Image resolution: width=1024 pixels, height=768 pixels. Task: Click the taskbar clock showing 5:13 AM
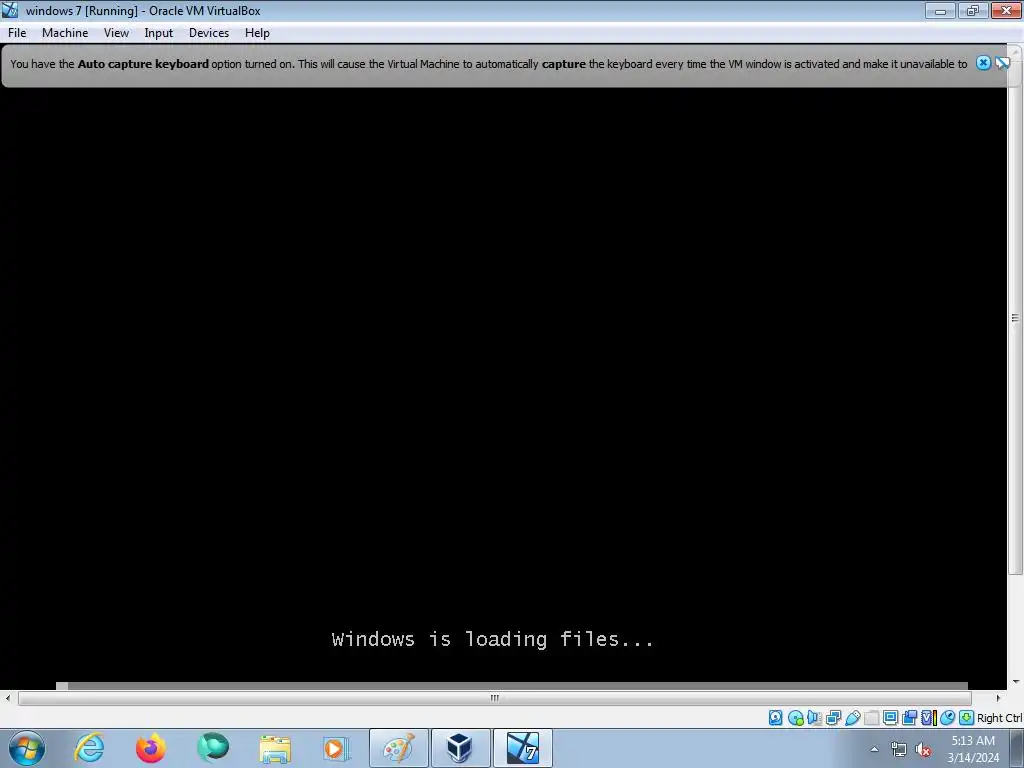[973, 749]
